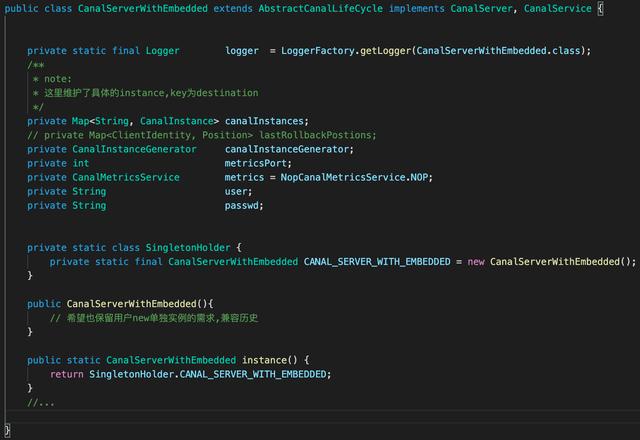The height and width of the screenshot is (440, 640).
Task: Click the commented lastRollbackPostions line
Action: coord(202,135)
